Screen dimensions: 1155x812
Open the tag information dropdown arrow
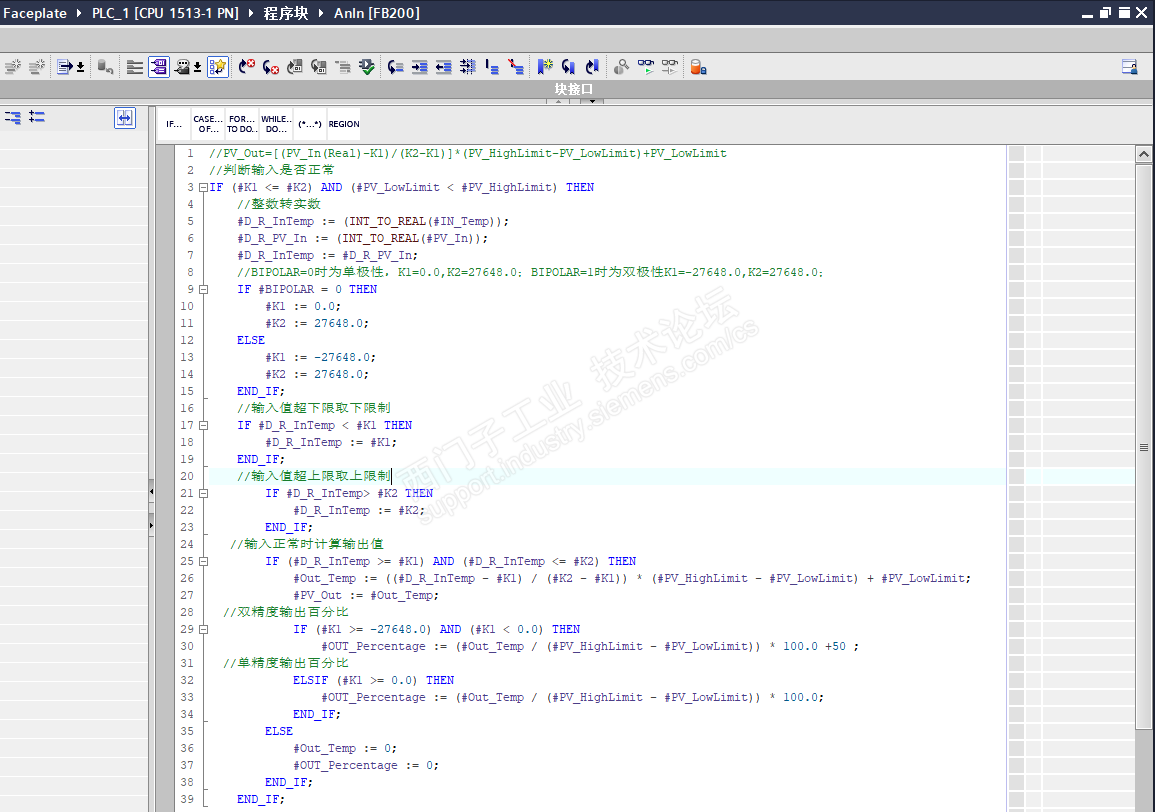[x=197, y=67]
